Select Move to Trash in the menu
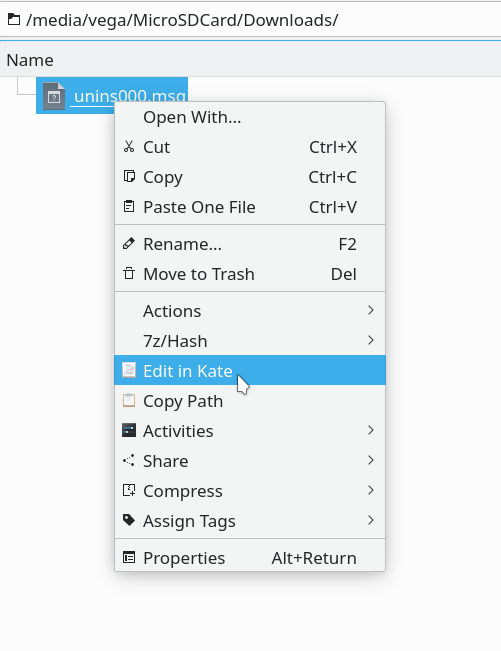The width and height of the screenshot is (501, 651). [250, 274]
